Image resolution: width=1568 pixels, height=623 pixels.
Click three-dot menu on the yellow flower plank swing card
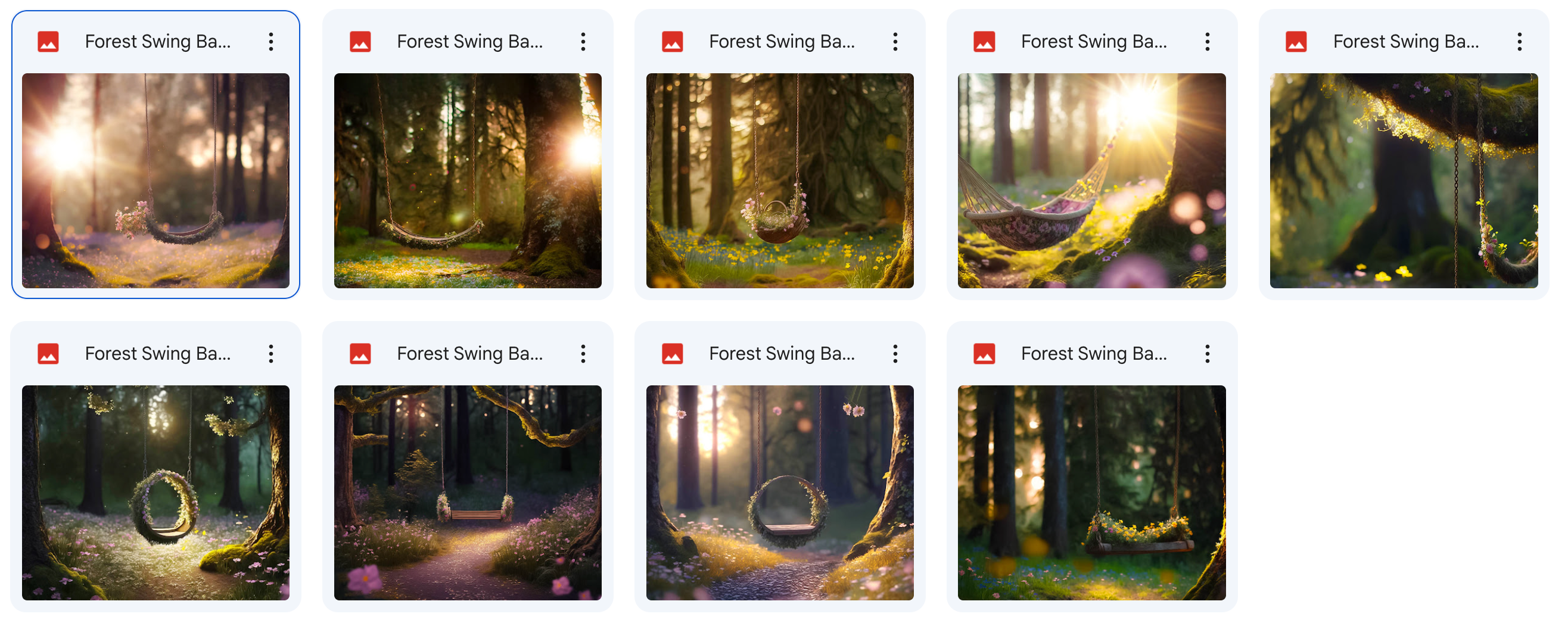click(1207, 354)
